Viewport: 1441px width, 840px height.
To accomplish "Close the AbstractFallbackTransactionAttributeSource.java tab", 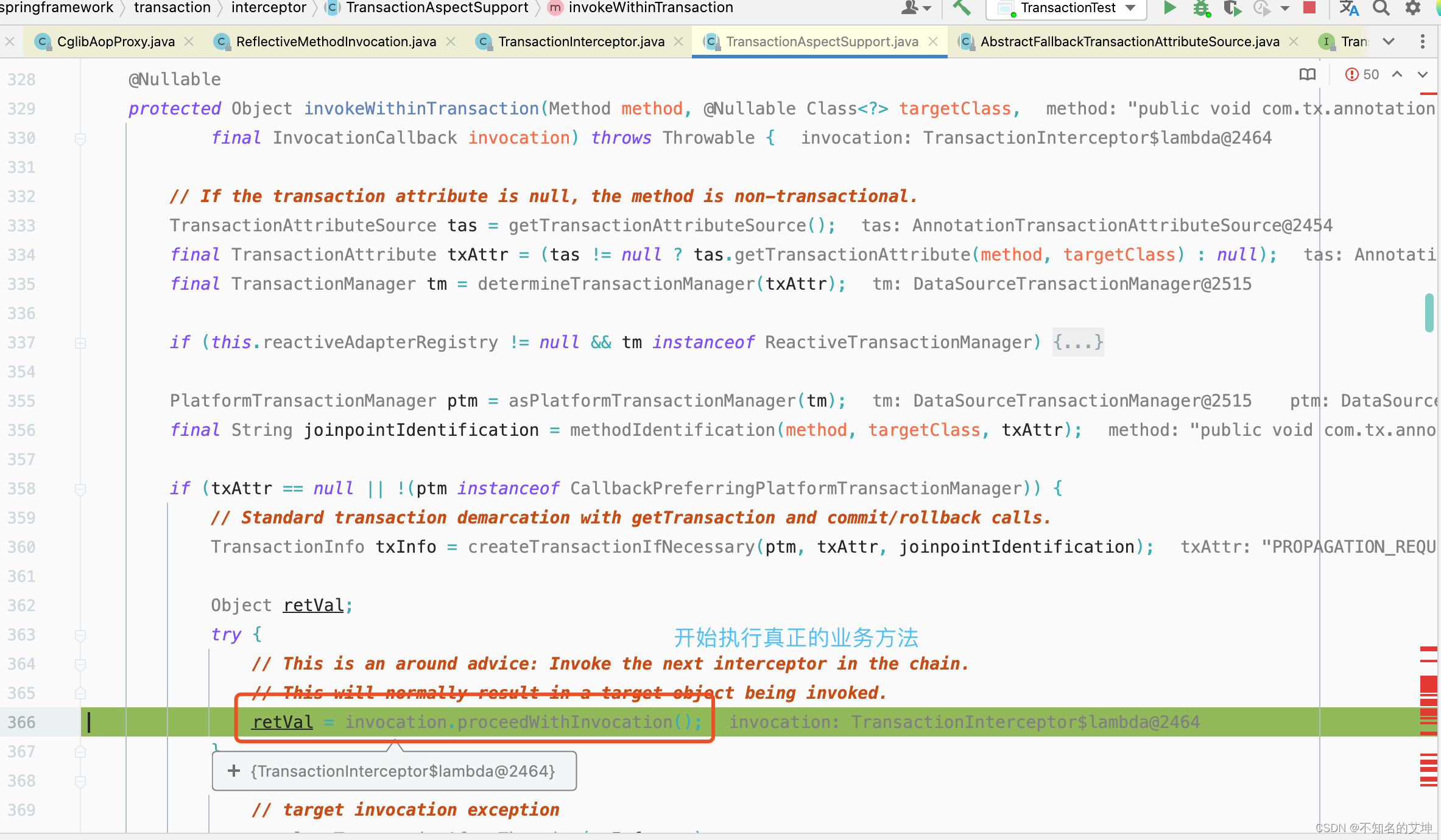I will (x=1294, y=41).
